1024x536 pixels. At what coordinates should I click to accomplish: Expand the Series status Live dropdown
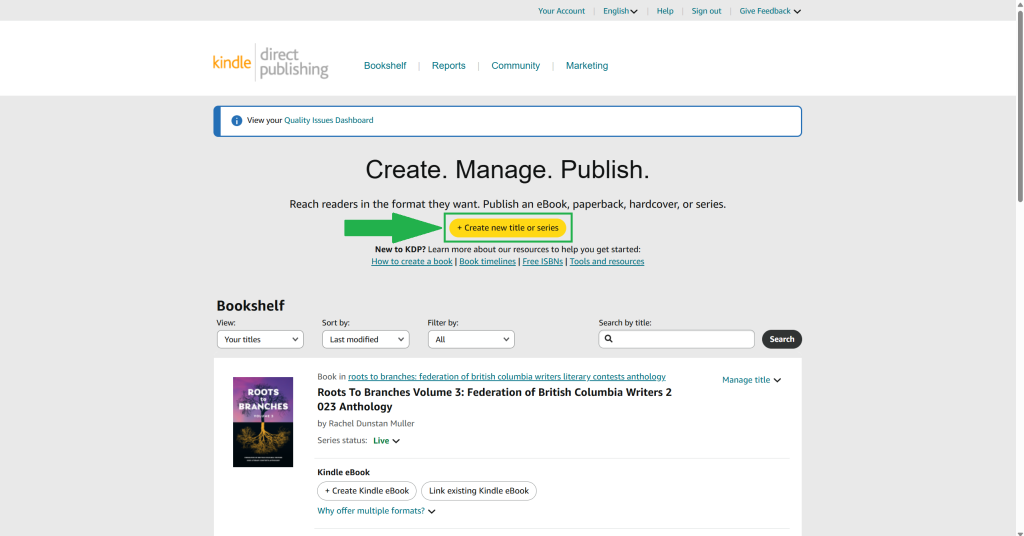point(387,441)
